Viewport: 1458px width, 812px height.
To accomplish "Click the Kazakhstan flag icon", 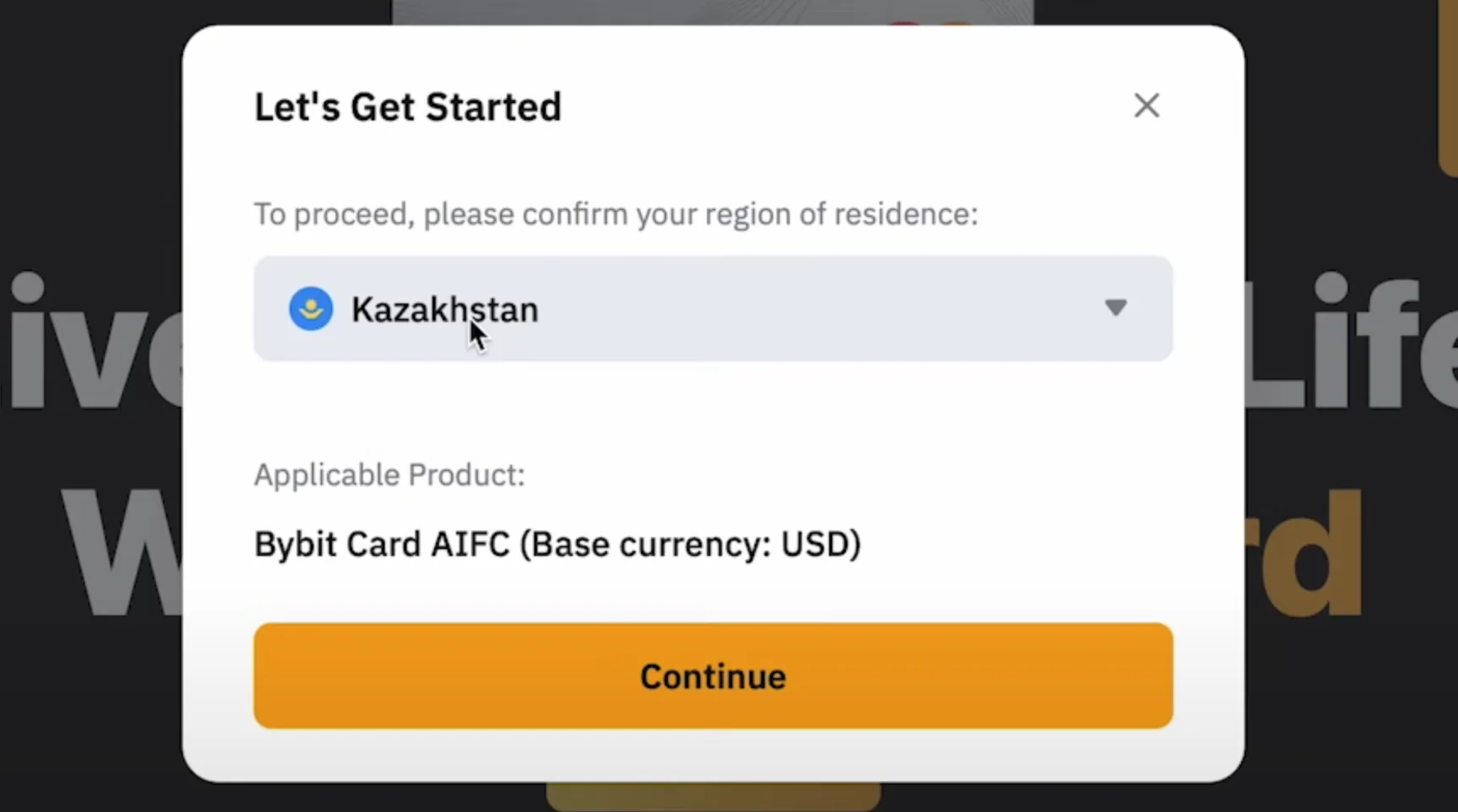I will (x=311, y=309).
